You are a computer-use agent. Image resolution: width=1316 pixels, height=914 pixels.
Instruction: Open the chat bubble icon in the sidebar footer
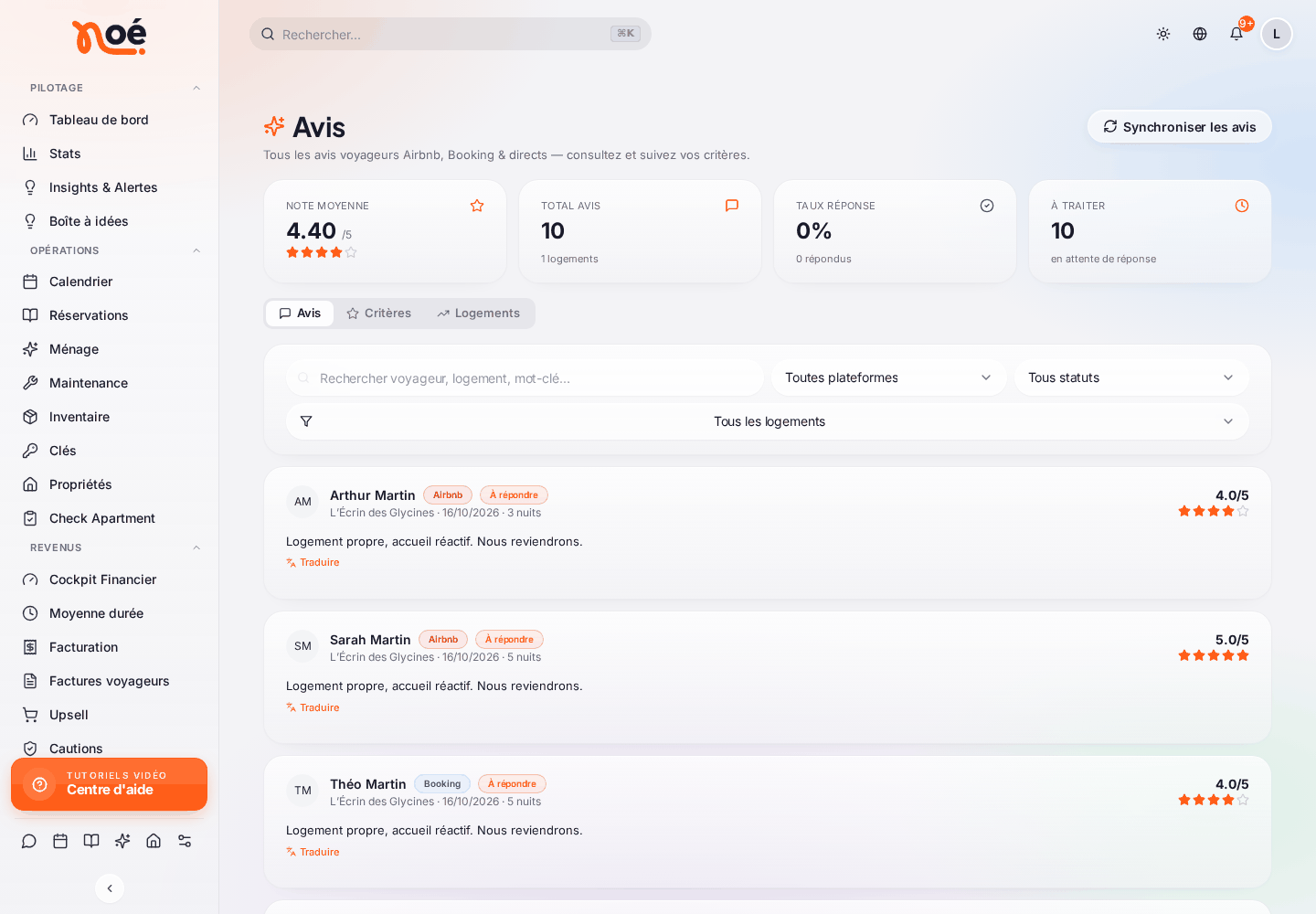pos(29,841)
